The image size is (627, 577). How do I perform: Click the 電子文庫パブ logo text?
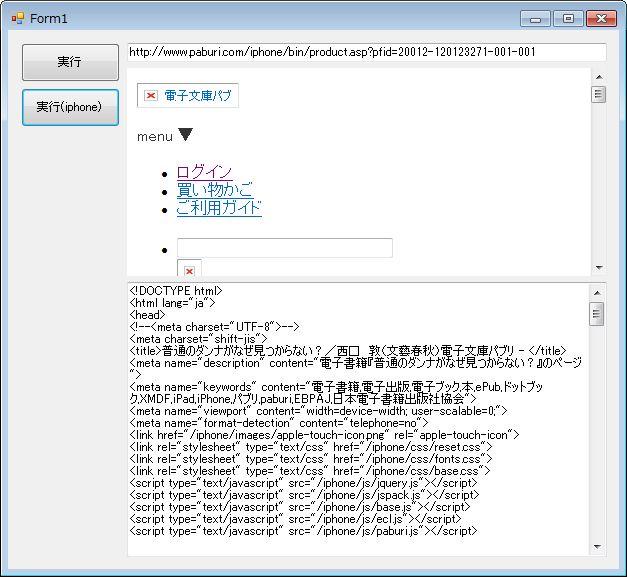(x=198, y=96)
